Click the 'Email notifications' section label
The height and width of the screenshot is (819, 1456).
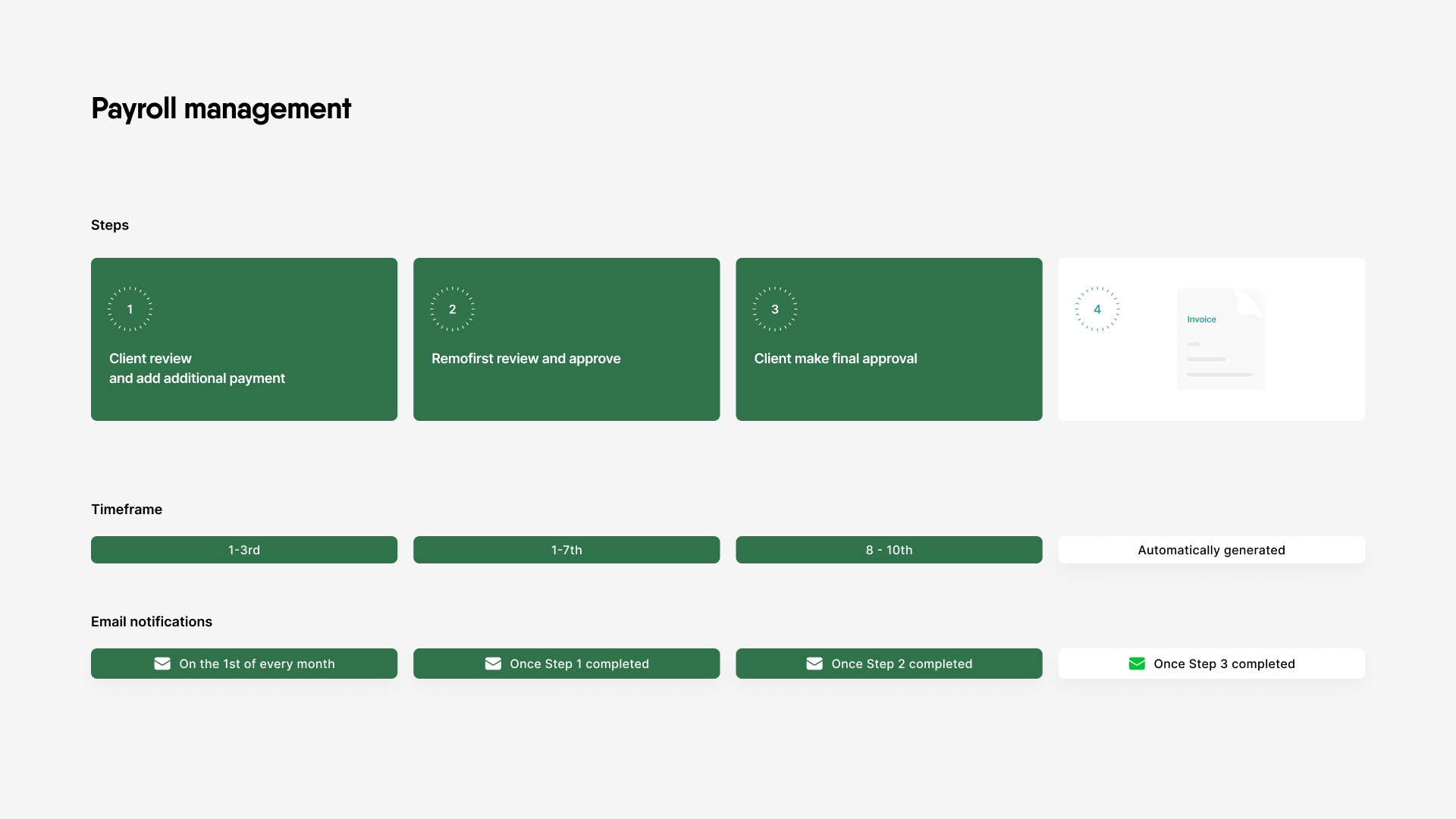[152, 622]
